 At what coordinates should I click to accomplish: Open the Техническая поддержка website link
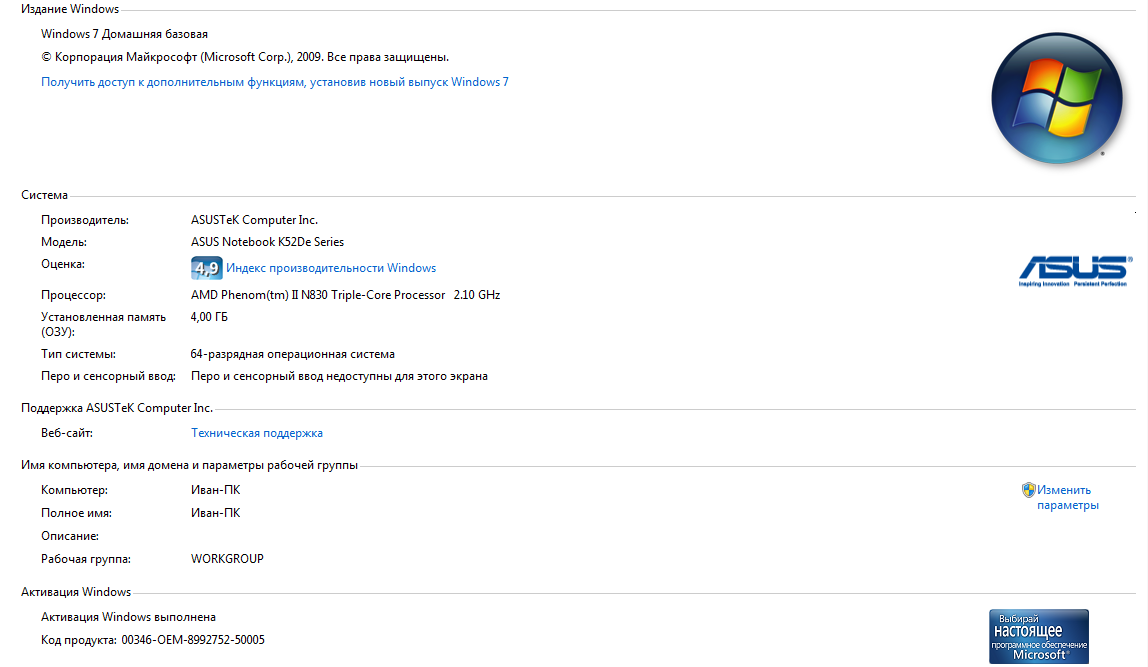(257, 433)
